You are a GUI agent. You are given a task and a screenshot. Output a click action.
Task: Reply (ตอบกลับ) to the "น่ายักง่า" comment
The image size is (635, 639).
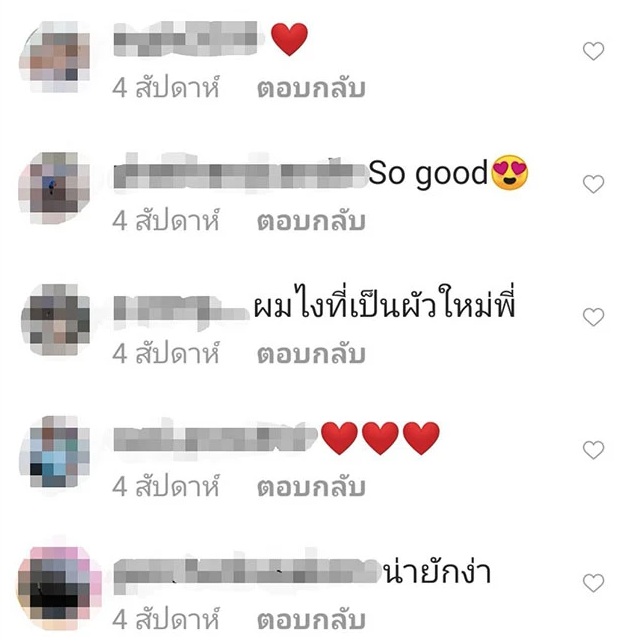(x=311, y=619)
